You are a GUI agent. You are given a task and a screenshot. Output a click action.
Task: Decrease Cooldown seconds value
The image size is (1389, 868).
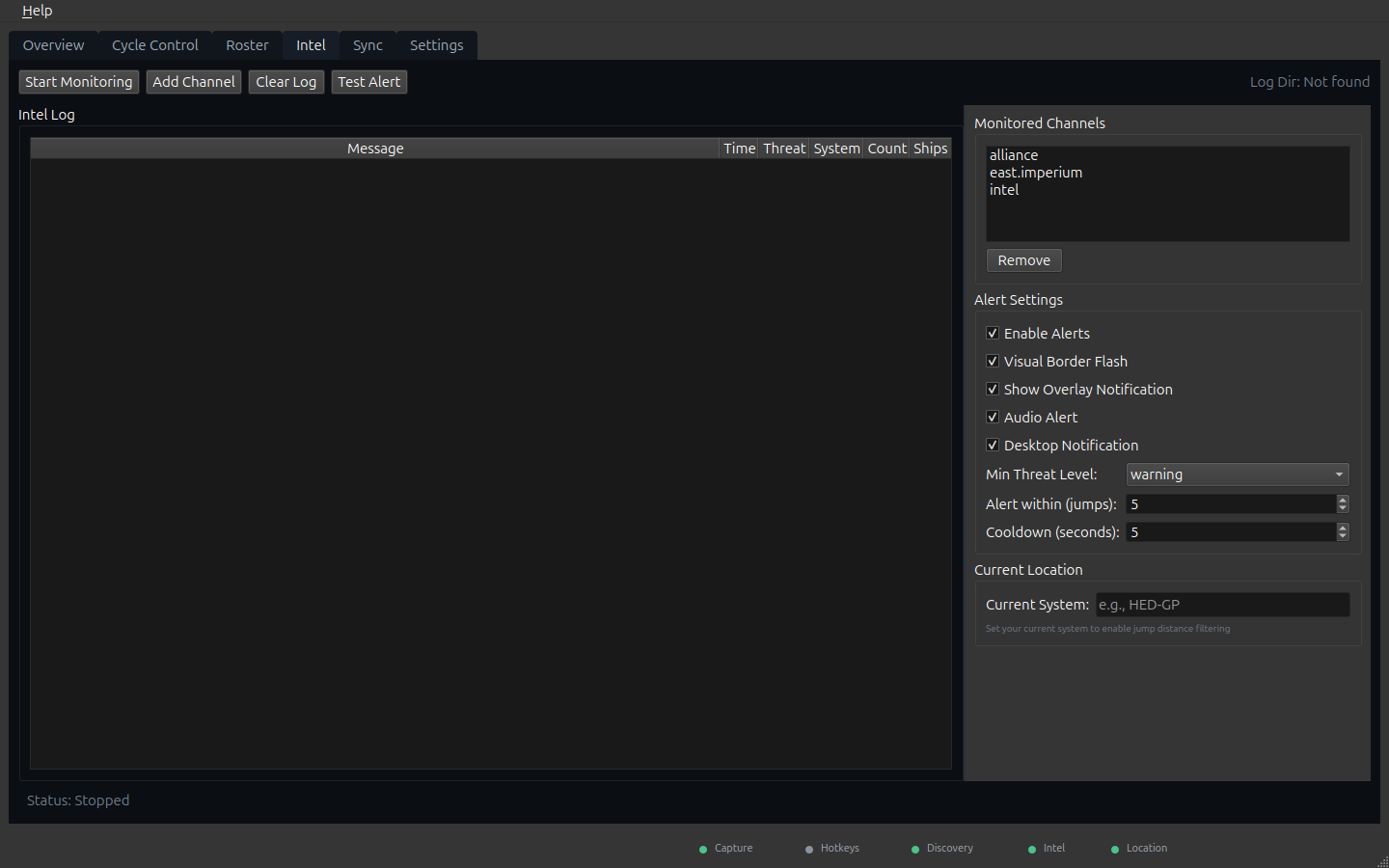[1343, 536]
